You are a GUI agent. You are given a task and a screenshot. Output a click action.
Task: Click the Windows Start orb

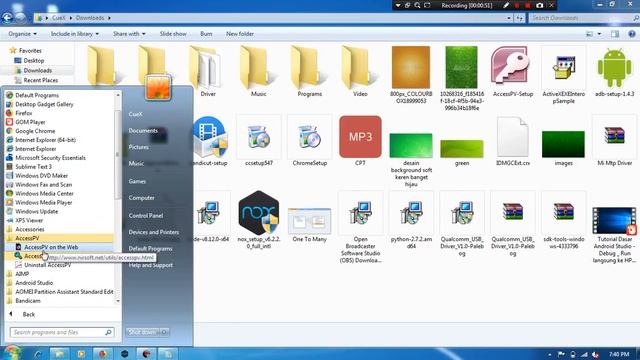coord(11,353)
